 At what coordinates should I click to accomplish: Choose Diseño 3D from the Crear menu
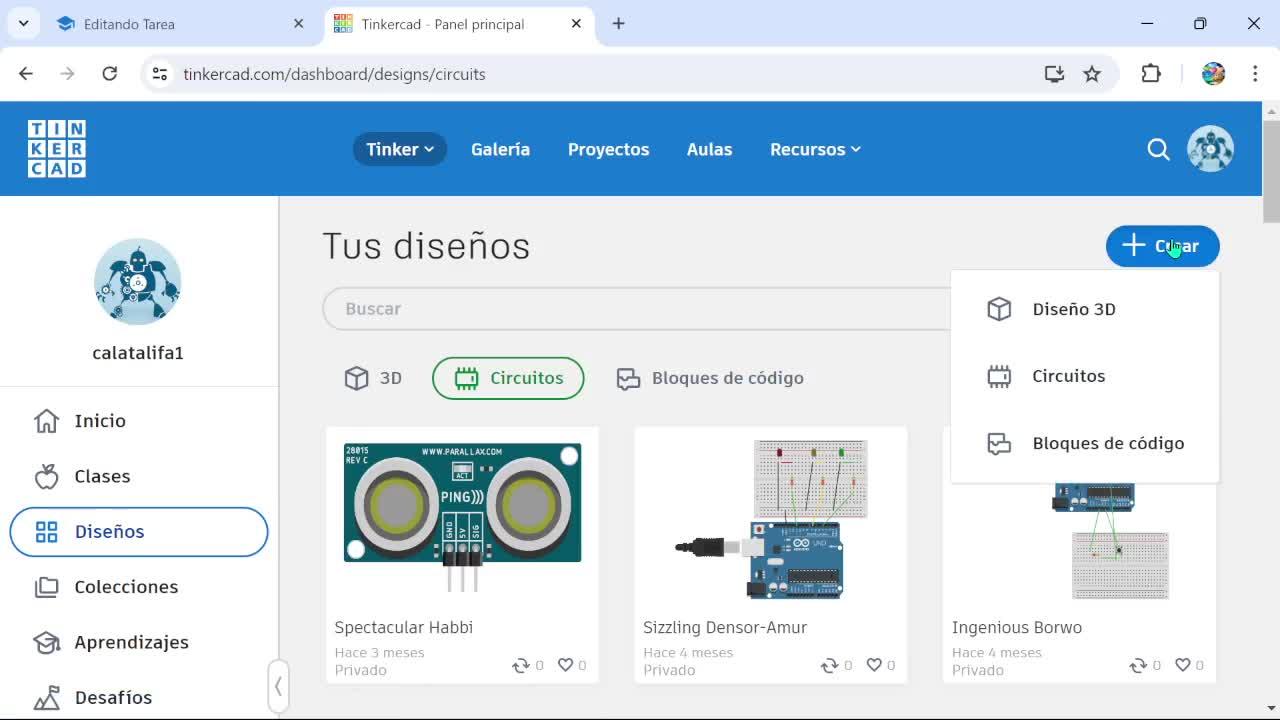[1085, 309]
